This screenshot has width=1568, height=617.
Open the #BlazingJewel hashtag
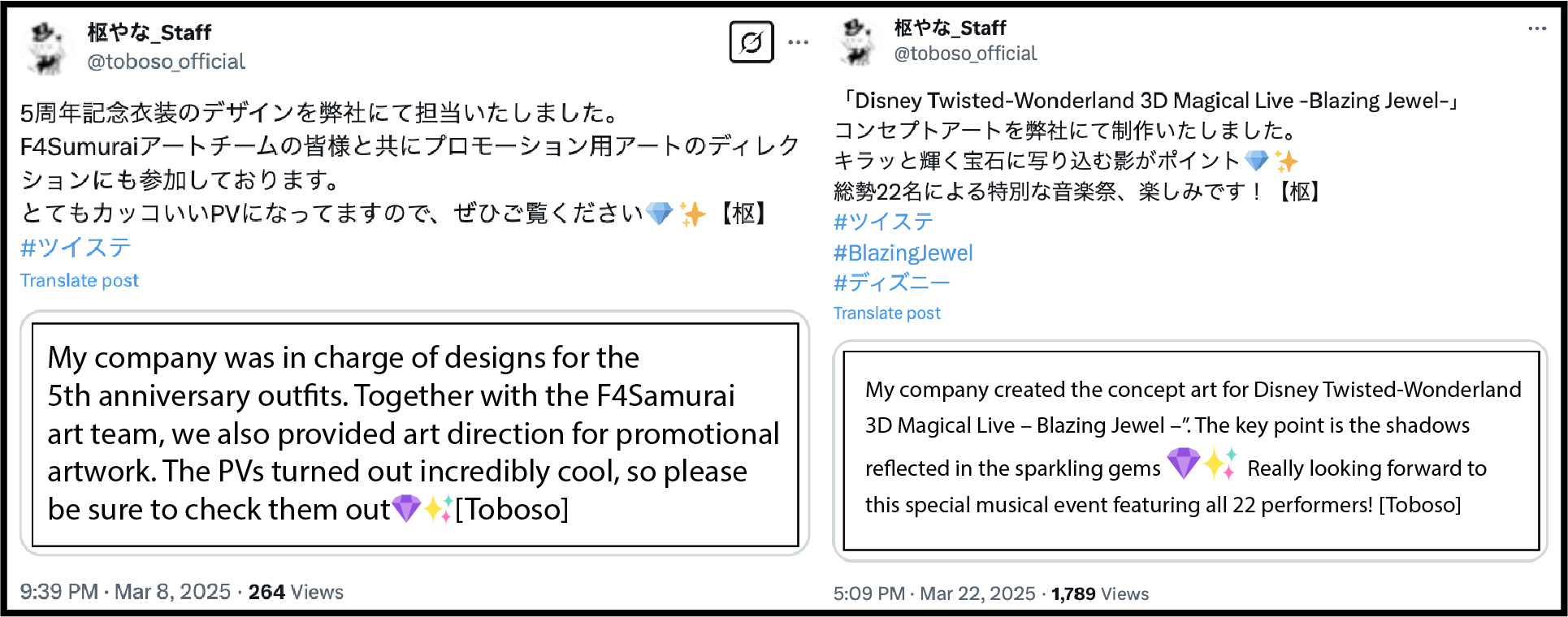point(903,252)
